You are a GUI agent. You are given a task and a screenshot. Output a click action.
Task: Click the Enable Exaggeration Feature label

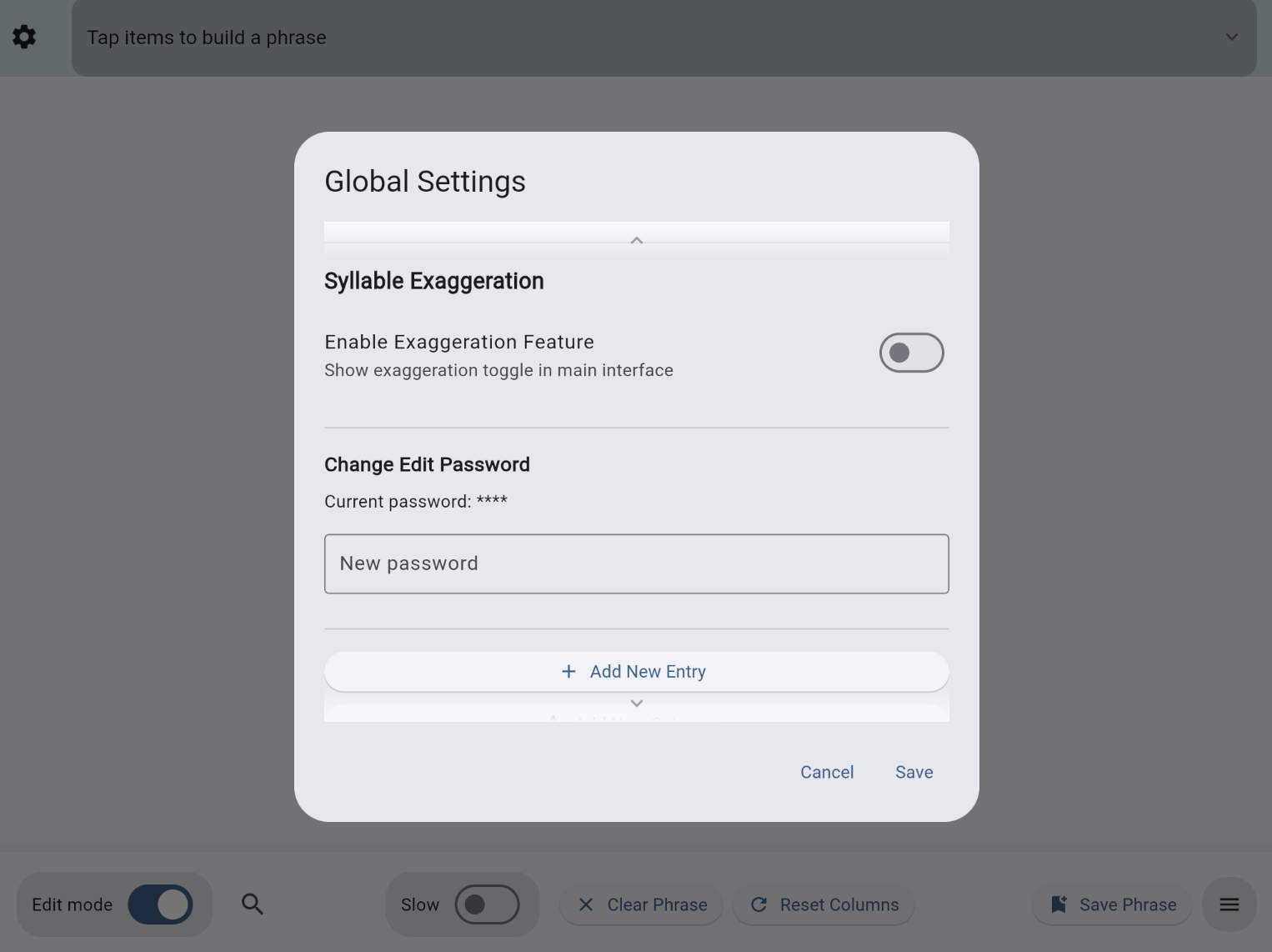(x=458, y=342)
